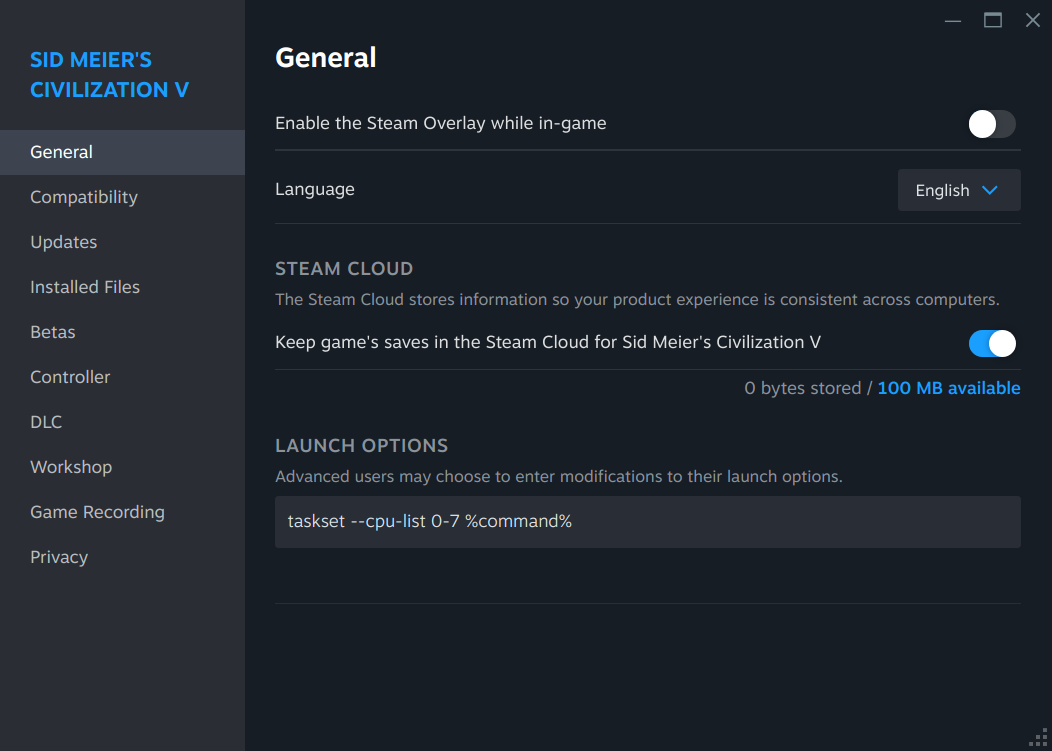This screenshot has width=1052, height=751.
Task: Click the Language dropdown chevron
Action: pos(990,190)
